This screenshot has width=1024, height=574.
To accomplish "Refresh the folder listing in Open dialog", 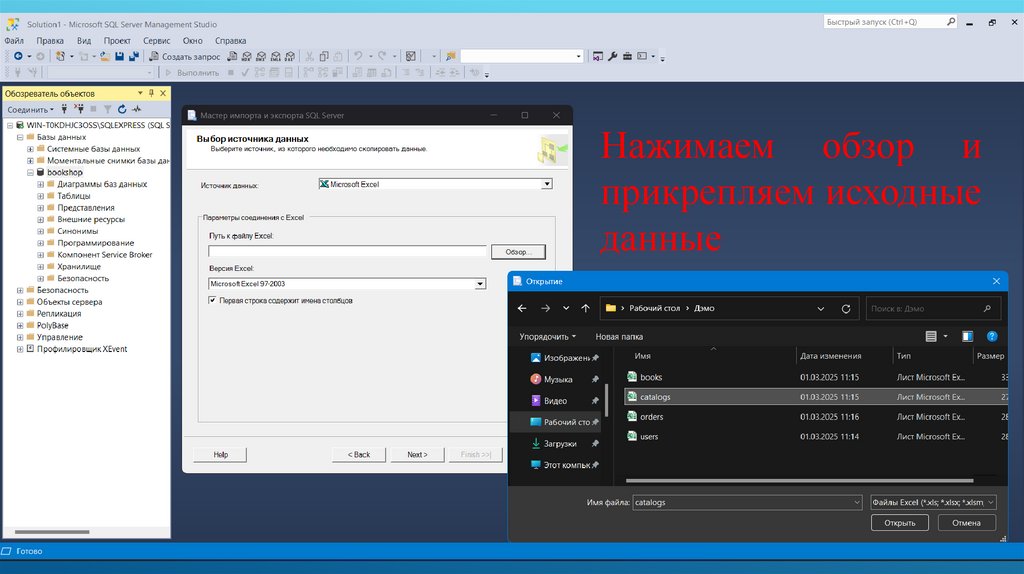I will tap(846, 308).
